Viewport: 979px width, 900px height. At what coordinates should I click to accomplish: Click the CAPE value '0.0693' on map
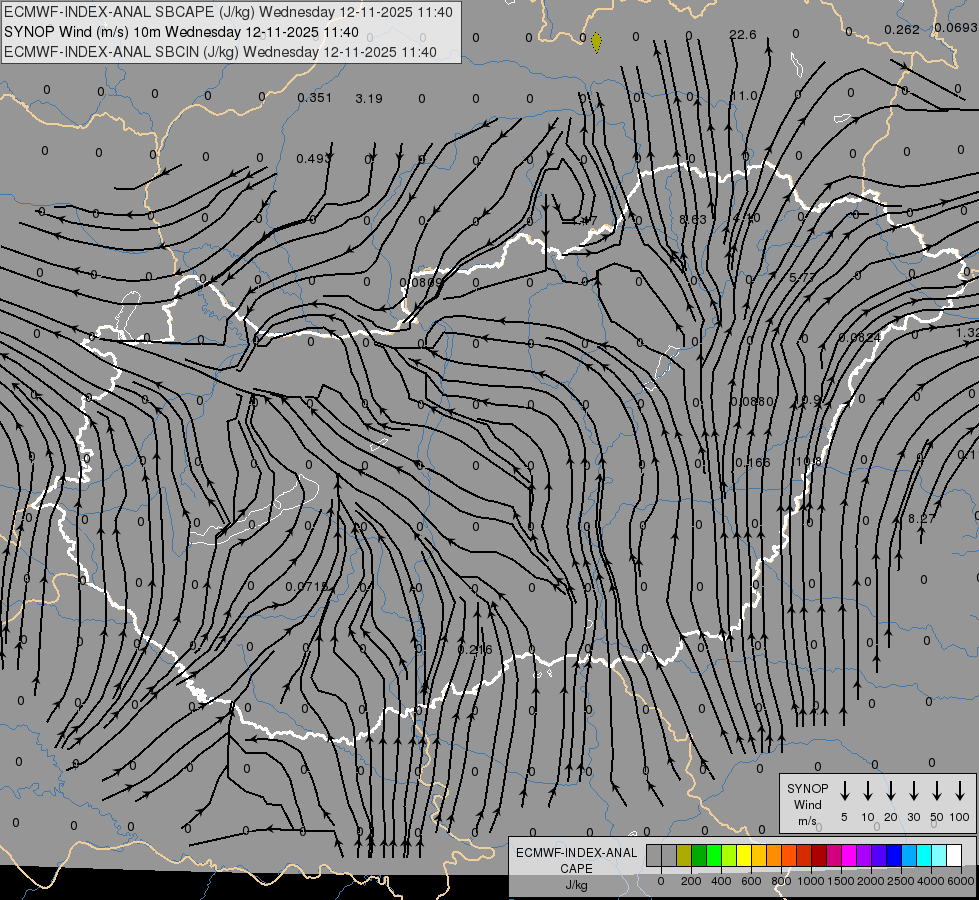[955, 27]
